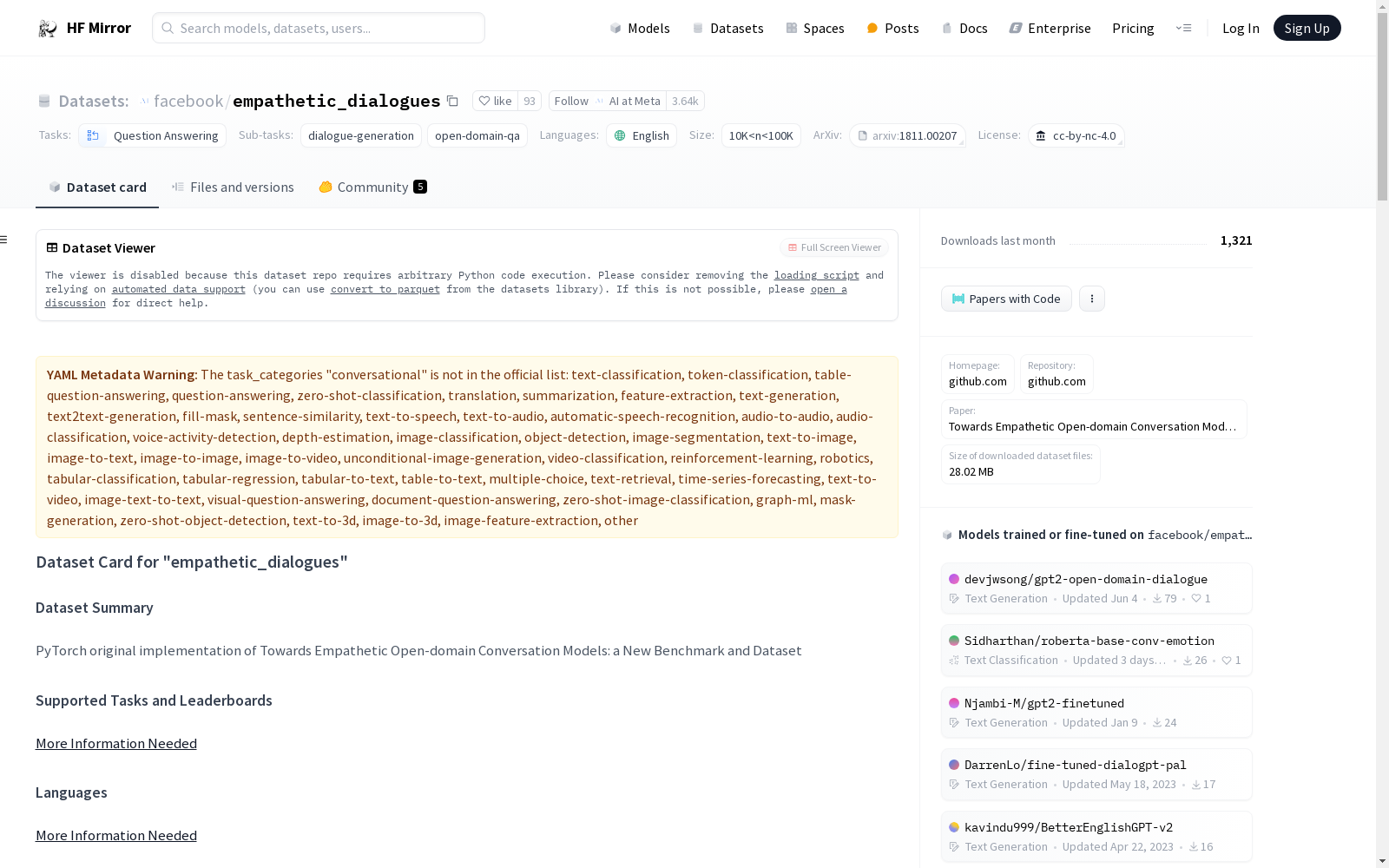Open the Enterprise page

[x=1050, y=28]
